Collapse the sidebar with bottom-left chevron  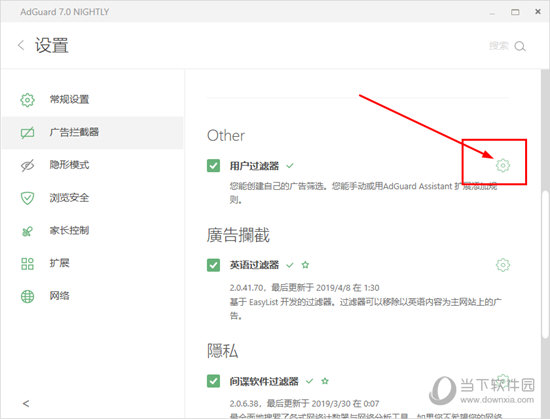pos(26,404)
